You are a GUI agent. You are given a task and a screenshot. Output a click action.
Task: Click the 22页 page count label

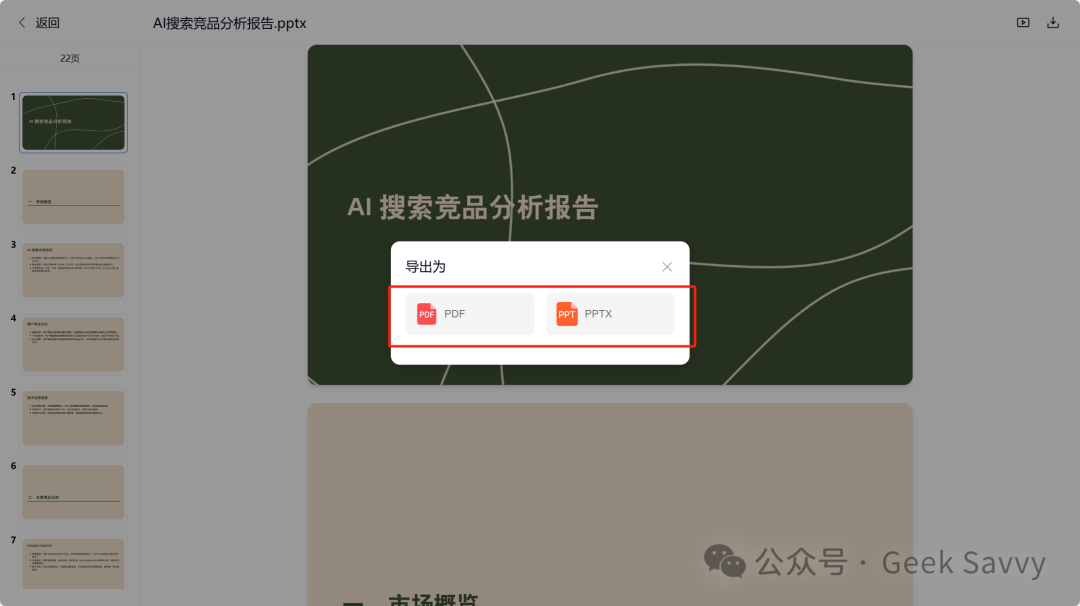point(70,59)
